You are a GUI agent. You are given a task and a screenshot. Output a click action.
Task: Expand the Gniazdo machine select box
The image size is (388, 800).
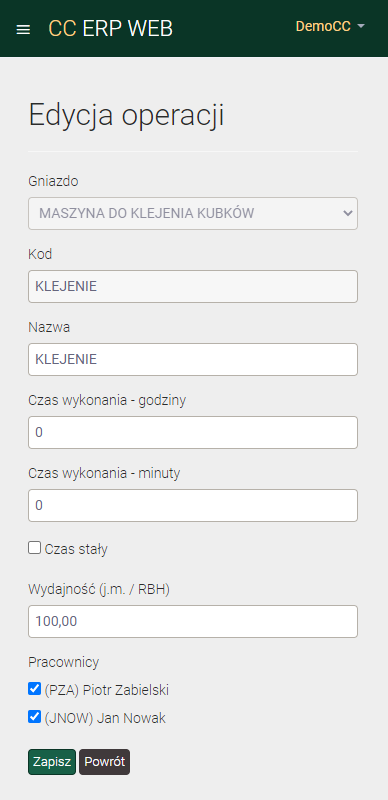(193, 213)
